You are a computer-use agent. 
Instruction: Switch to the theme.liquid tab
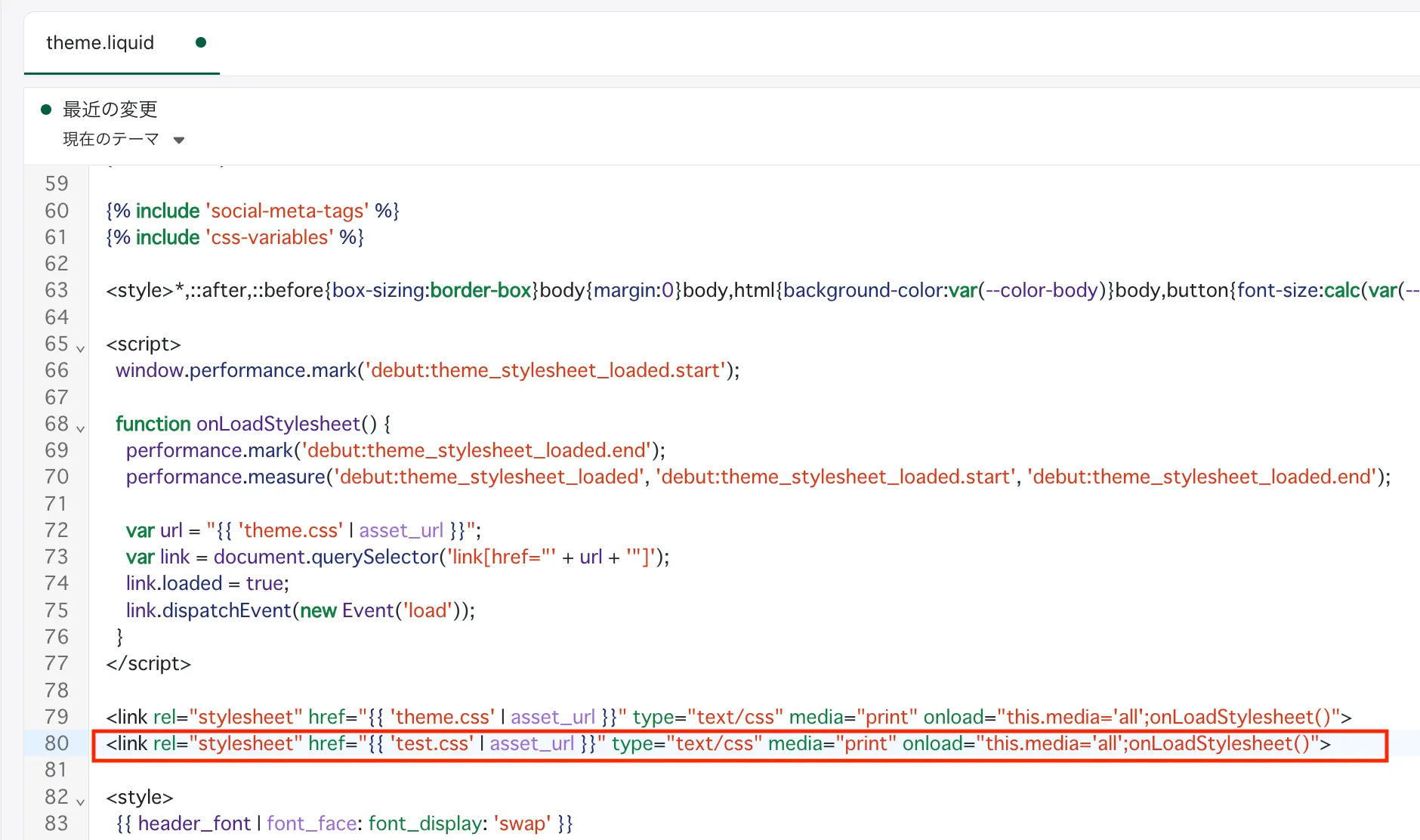point(100,42)
